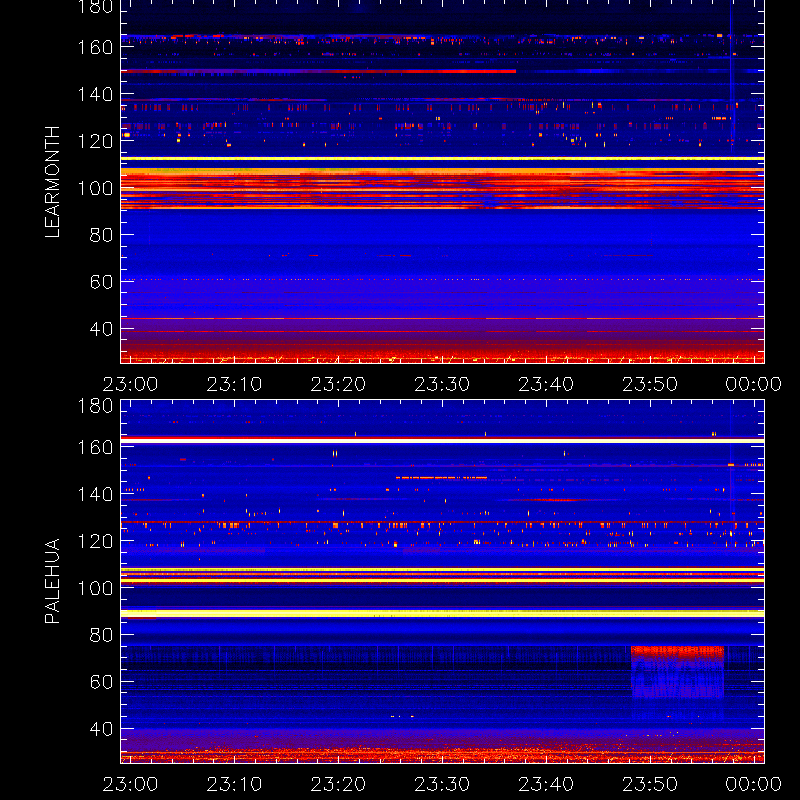
Task: Choose the 80 frequency tick on the PALEHUA axis
Action: tap(101, 635)
